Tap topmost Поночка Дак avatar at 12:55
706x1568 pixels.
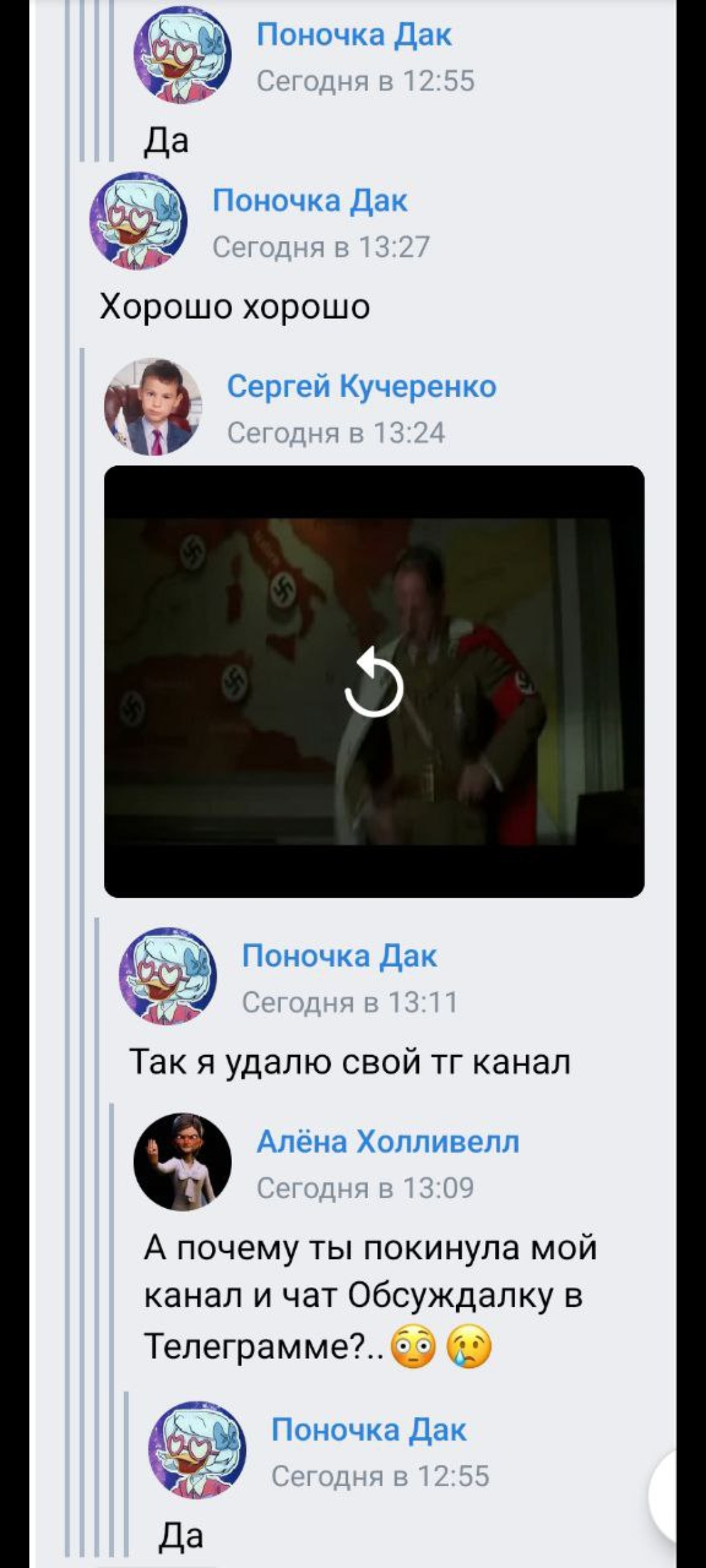pyautogui.click(x=182, y=55)
